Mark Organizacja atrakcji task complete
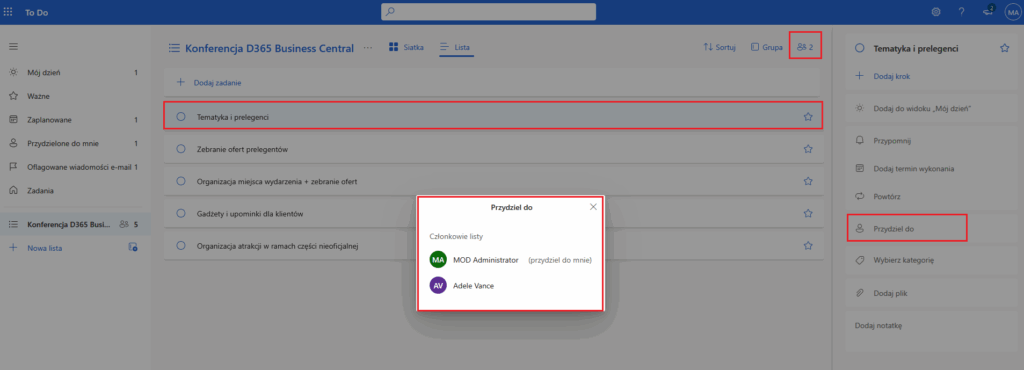 181,245
